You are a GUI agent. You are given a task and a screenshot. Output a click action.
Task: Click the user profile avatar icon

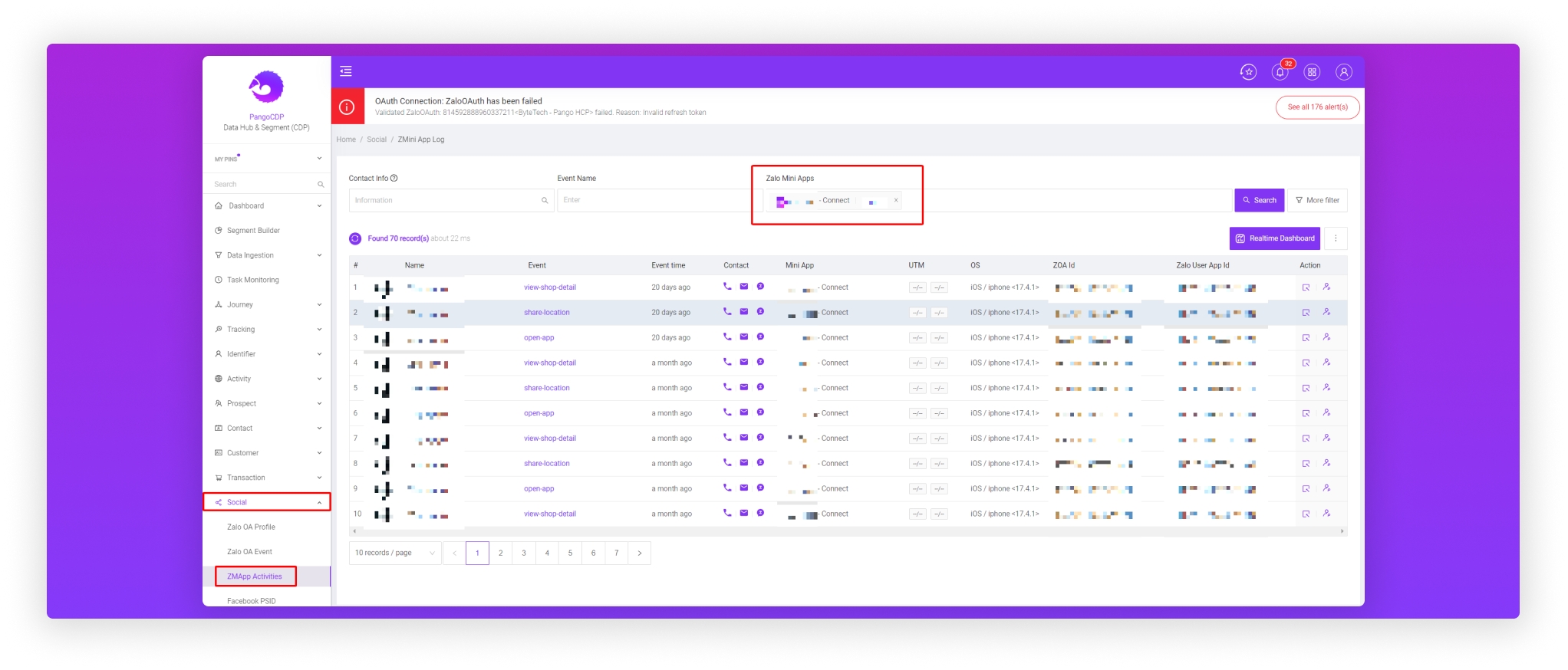[x=1343, y=72]
